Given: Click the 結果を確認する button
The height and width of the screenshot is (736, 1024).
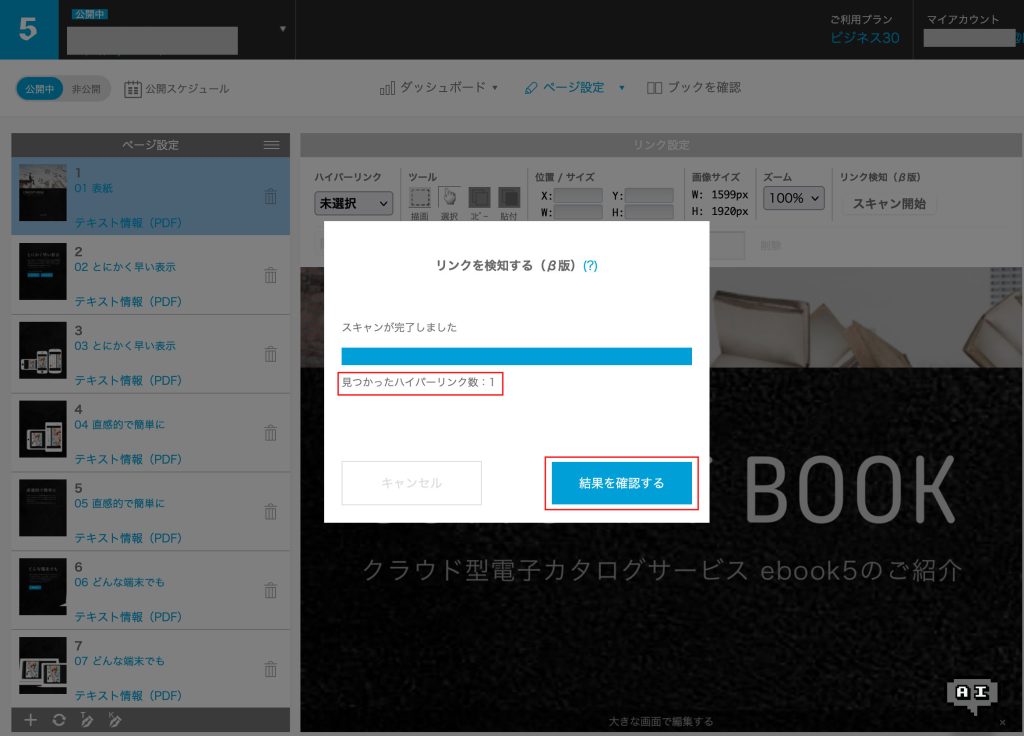Looking at the screenshot, I should point(621,483).
